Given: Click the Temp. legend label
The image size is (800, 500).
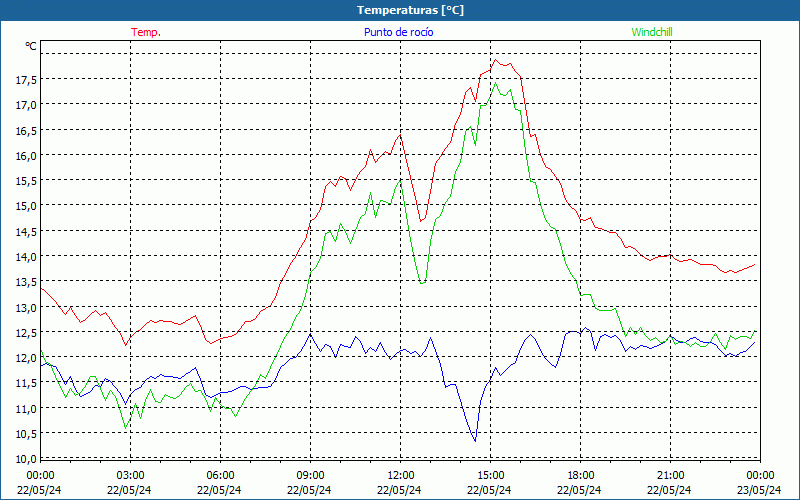Looking at the screenshot, I should point(146,32).
